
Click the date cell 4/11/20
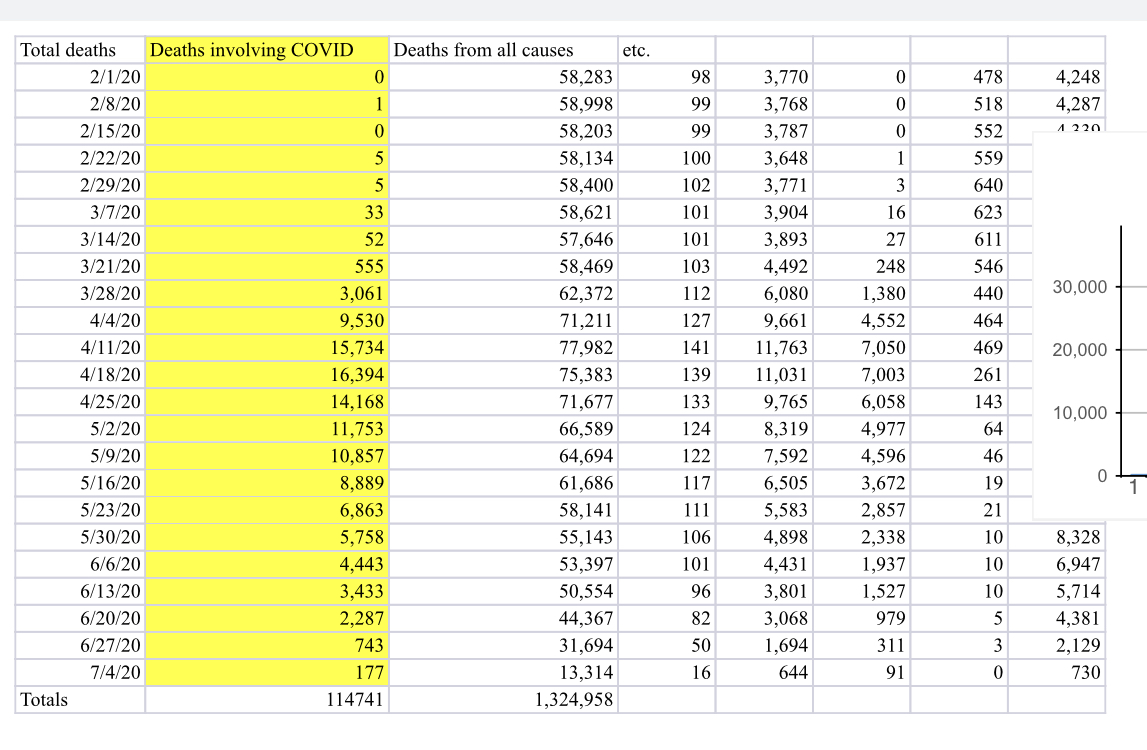(x=80, y=348)
